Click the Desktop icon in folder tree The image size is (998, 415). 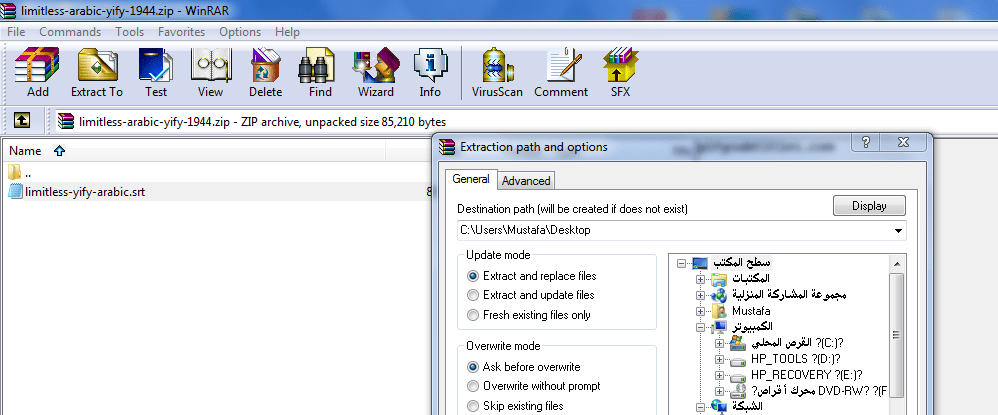click(x=700, y=263)
